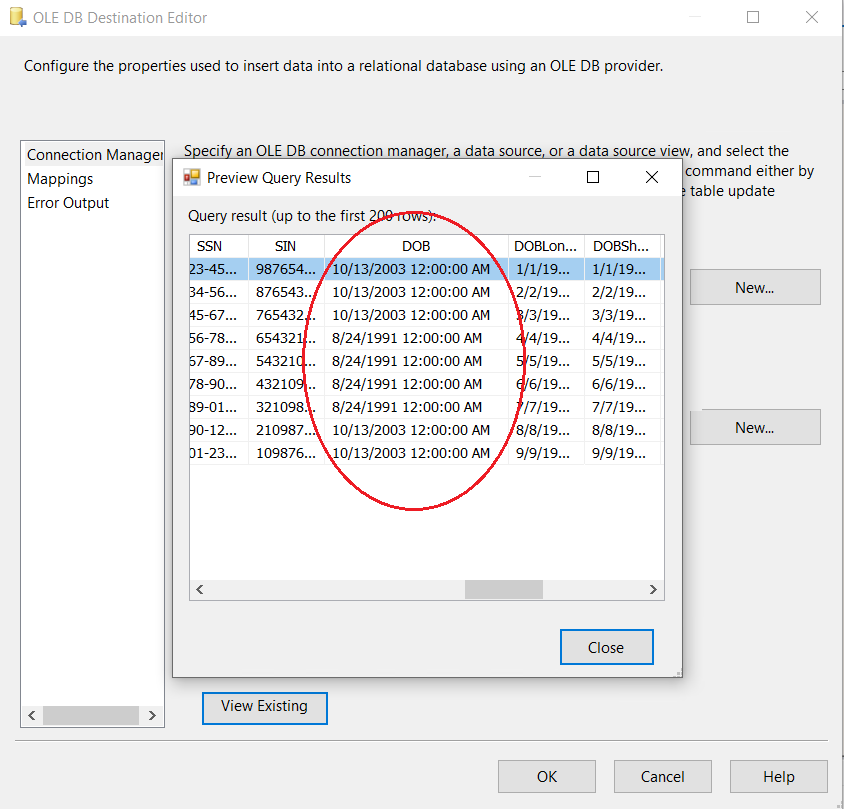
Task: Select the row with SIN starting 654321
Action: [x=286, y=338]
